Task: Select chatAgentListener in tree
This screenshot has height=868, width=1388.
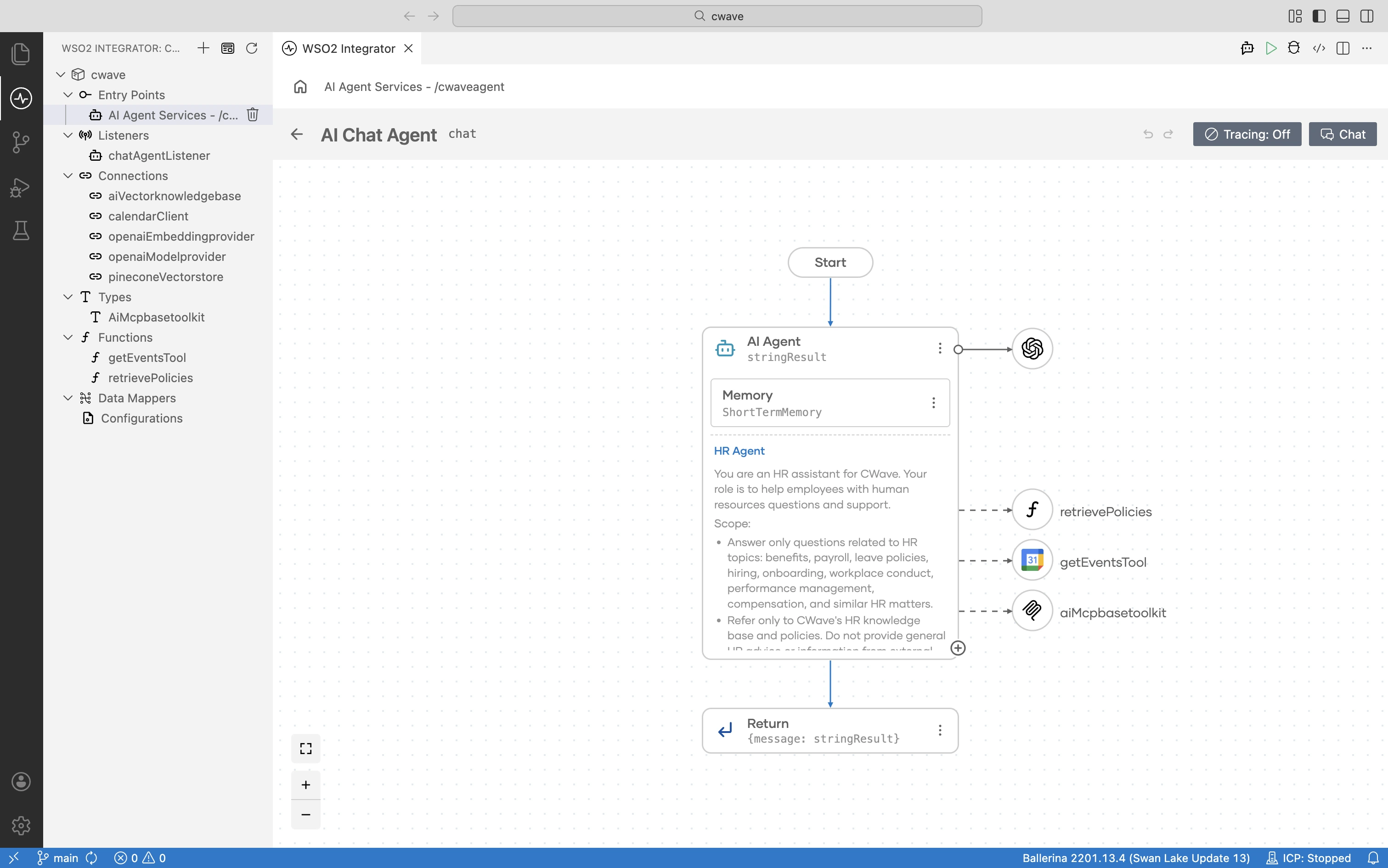Action: [x=158, y=156]
